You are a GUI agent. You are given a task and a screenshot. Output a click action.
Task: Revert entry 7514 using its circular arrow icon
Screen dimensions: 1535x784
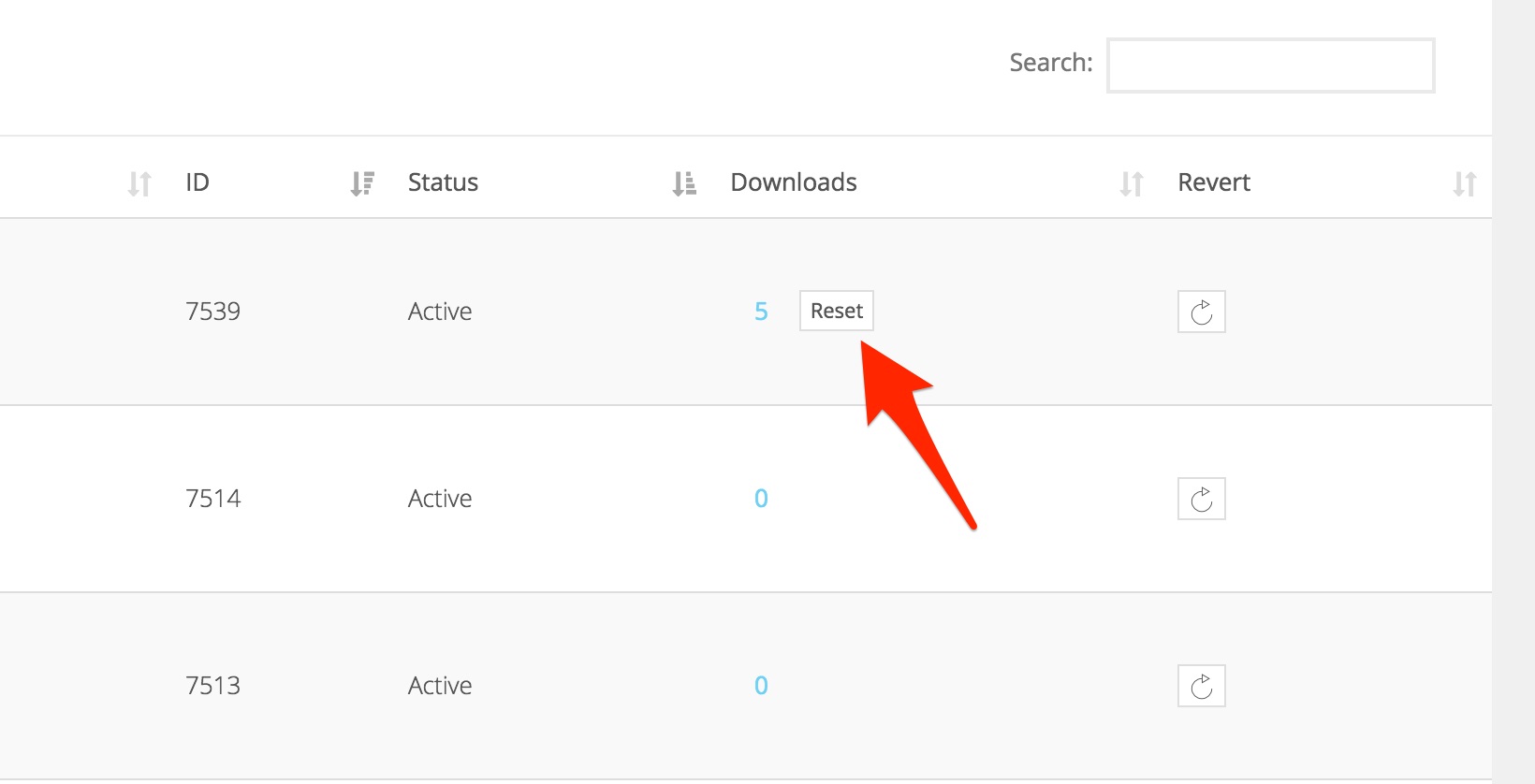(1201, 499)
